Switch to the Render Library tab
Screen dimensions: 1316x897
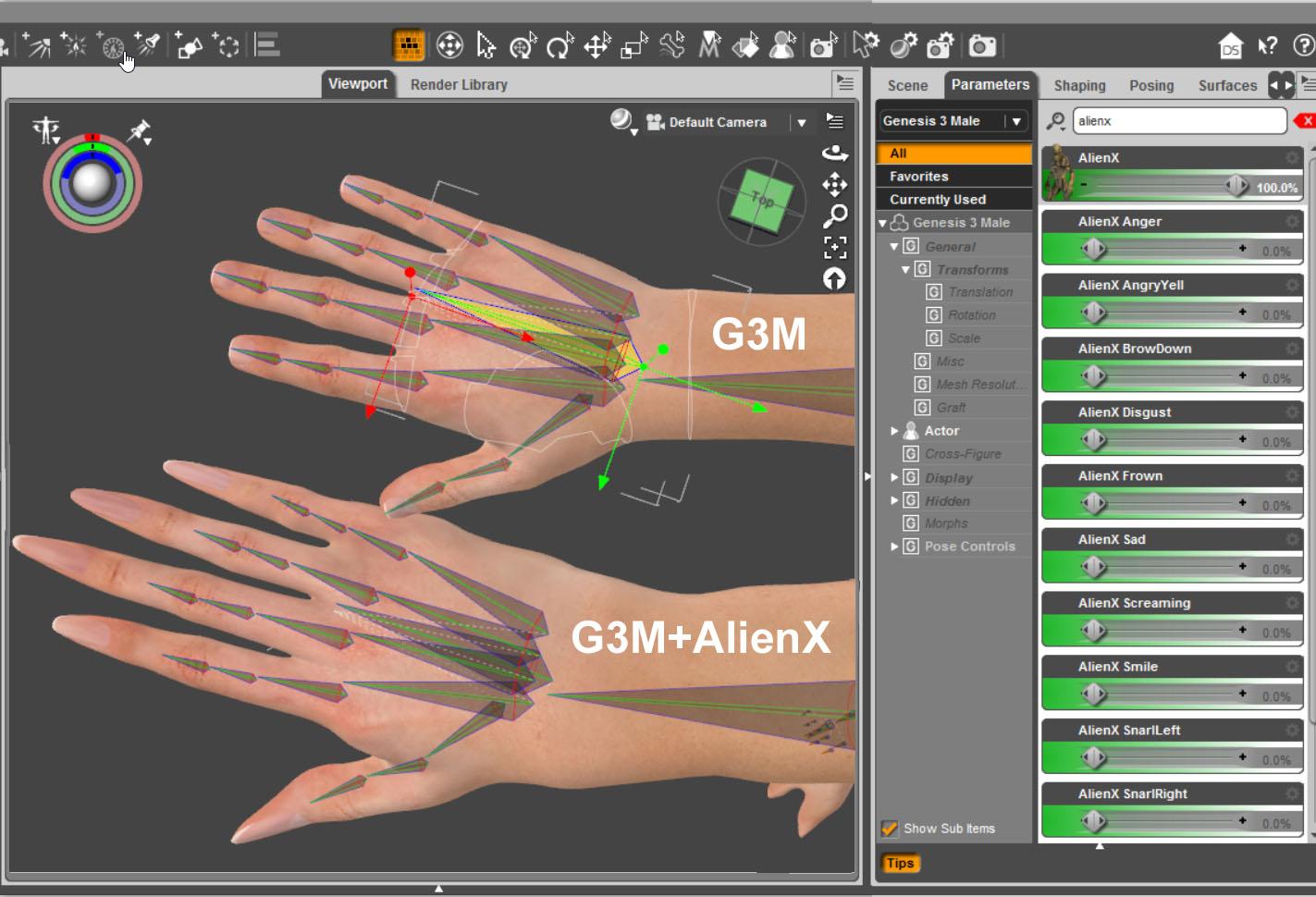tap(459, 85)
